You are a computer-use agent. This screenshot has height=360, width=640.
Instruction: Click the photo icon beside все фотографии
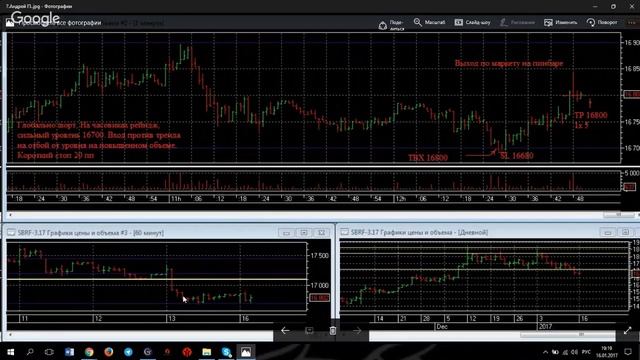point(10,23)
